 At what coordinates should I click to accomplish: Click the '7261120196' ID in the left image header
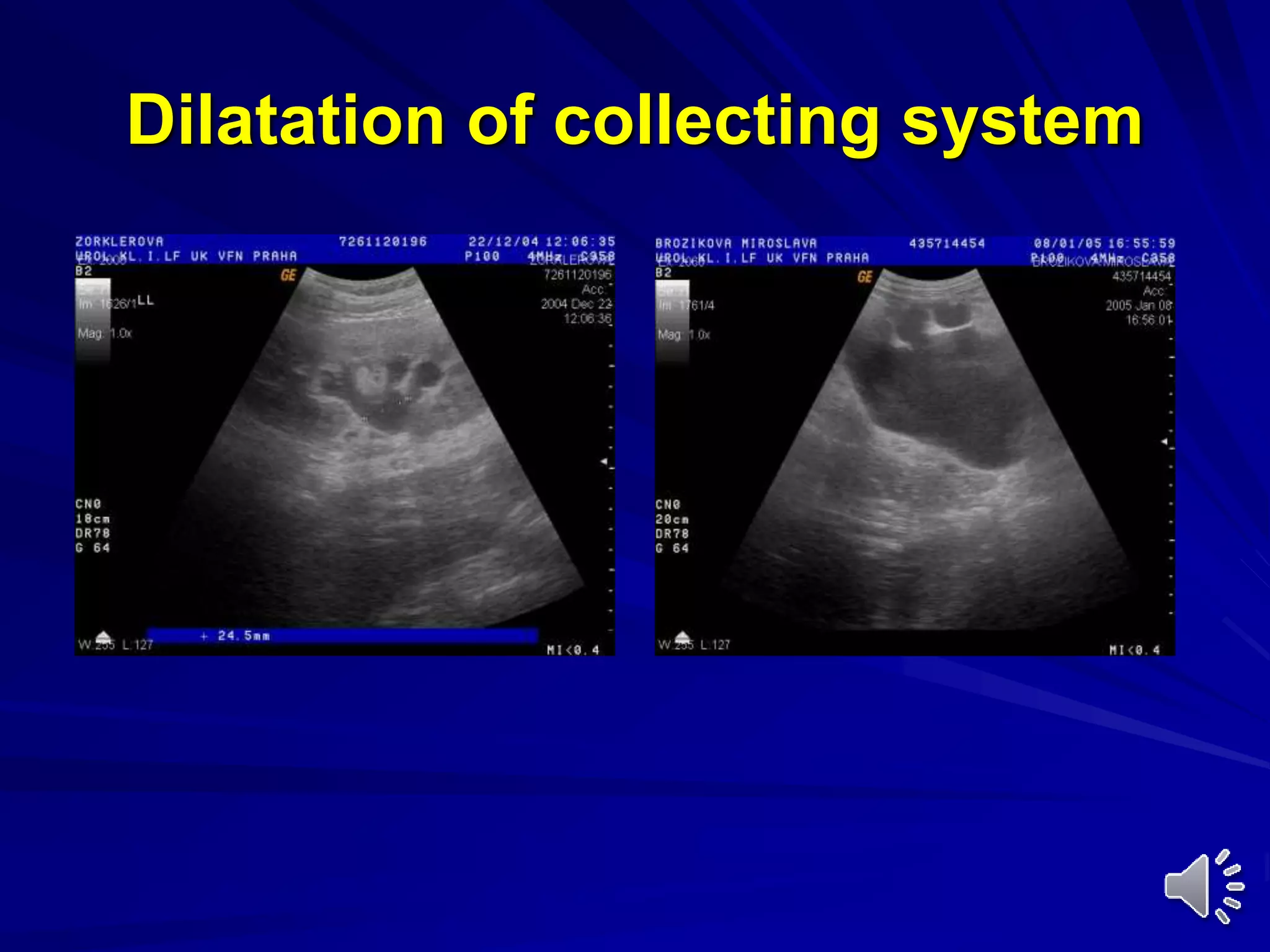pyautogui.click(x=383, y=241)
